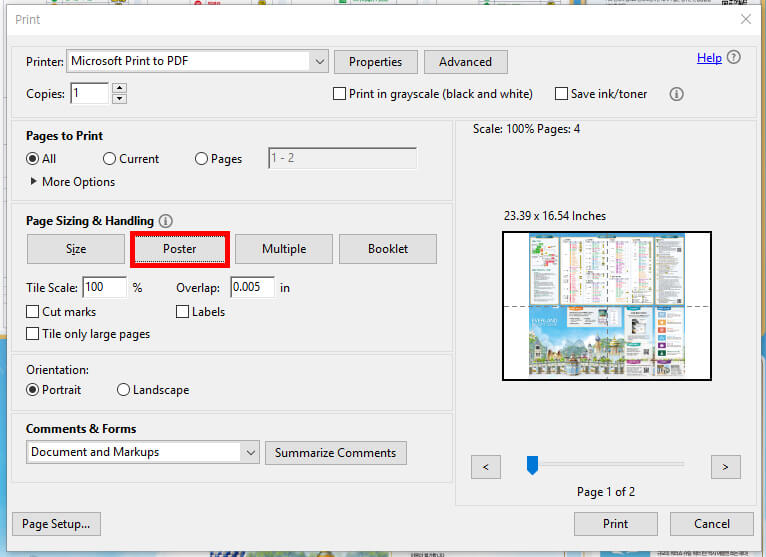Click the Tile Scale input field
This screenshot has width=766, height=557.
pos(105,287)
